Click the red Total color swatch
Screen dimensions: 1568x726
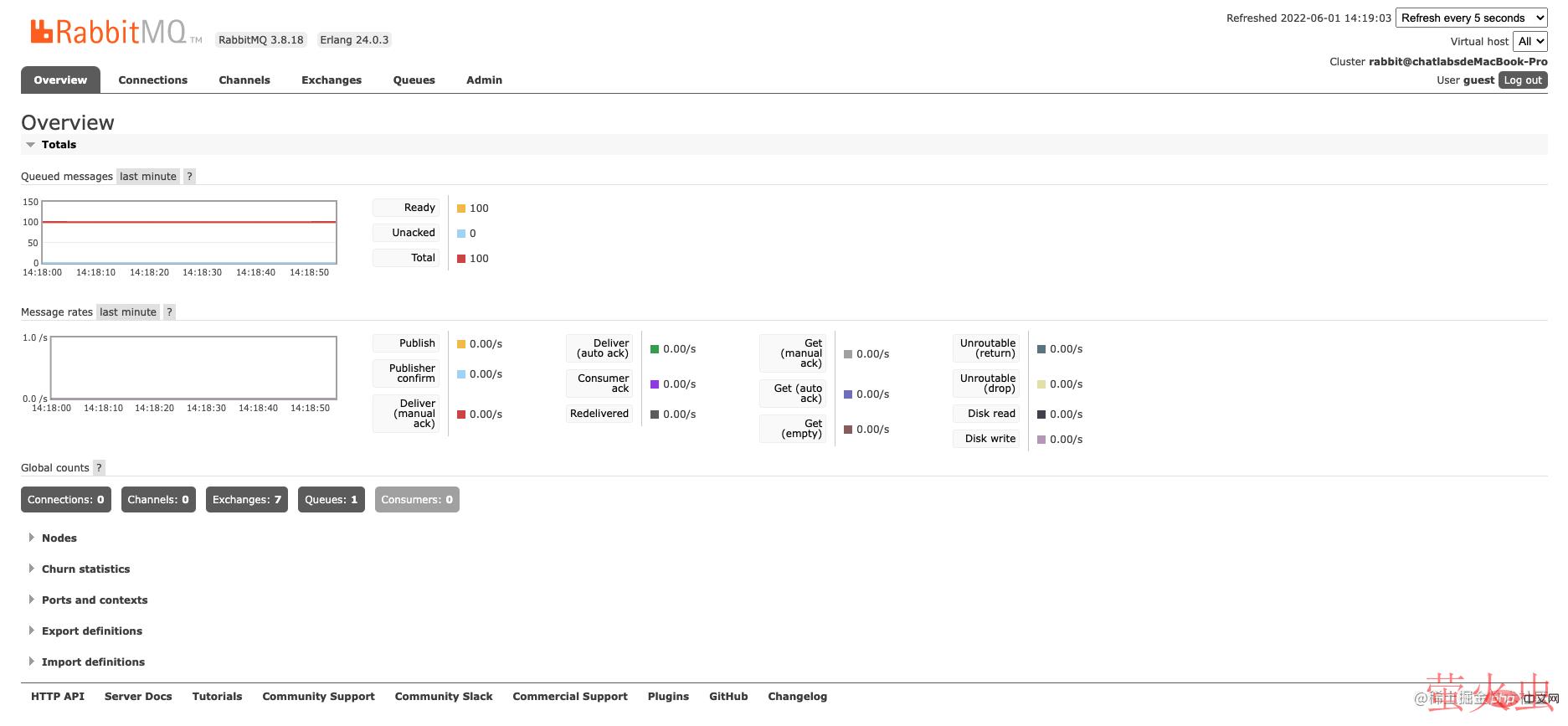[x=461, y=259]
